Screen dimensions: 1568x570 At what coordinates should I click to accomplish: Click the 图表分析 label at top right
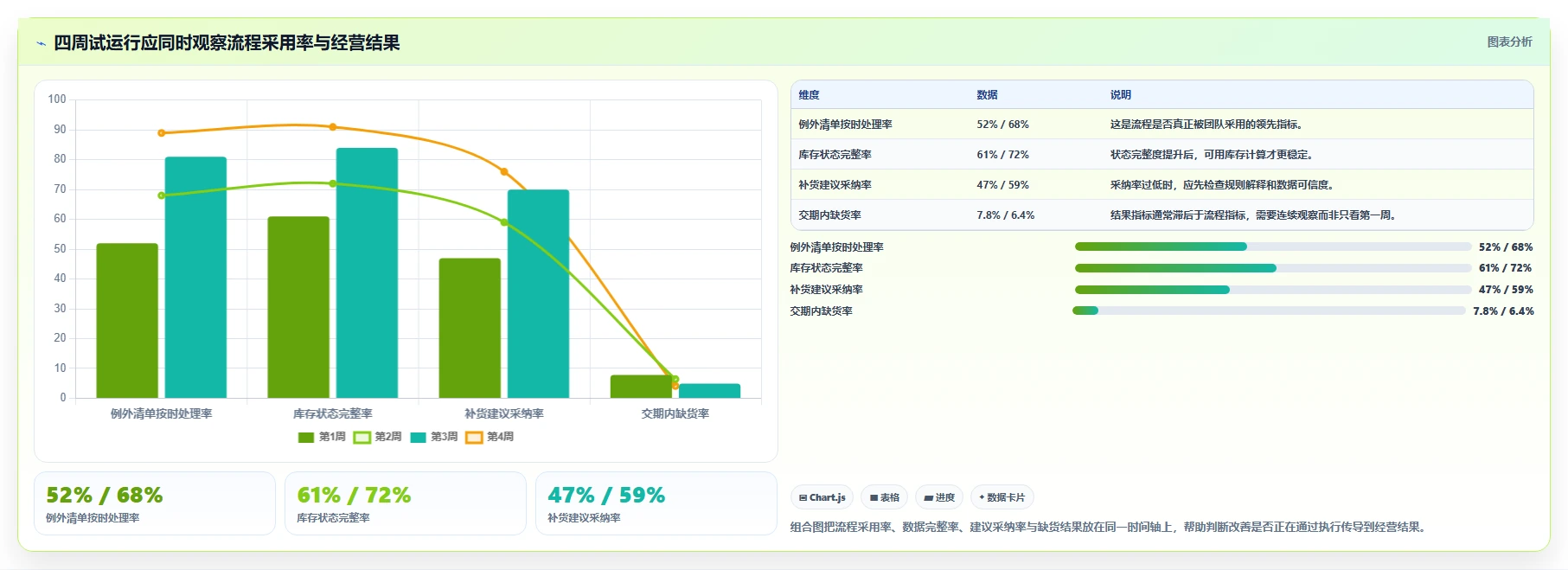tap(1509, 42)
